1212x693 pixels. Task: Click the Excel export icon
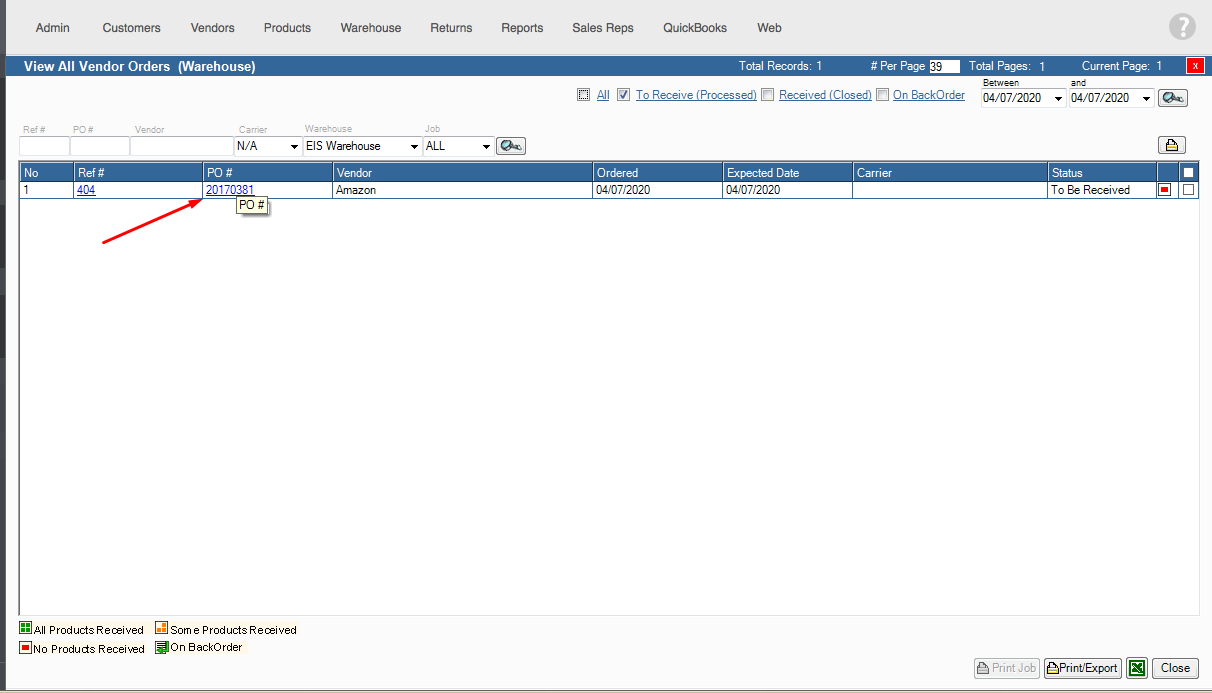pos(1136,668)
